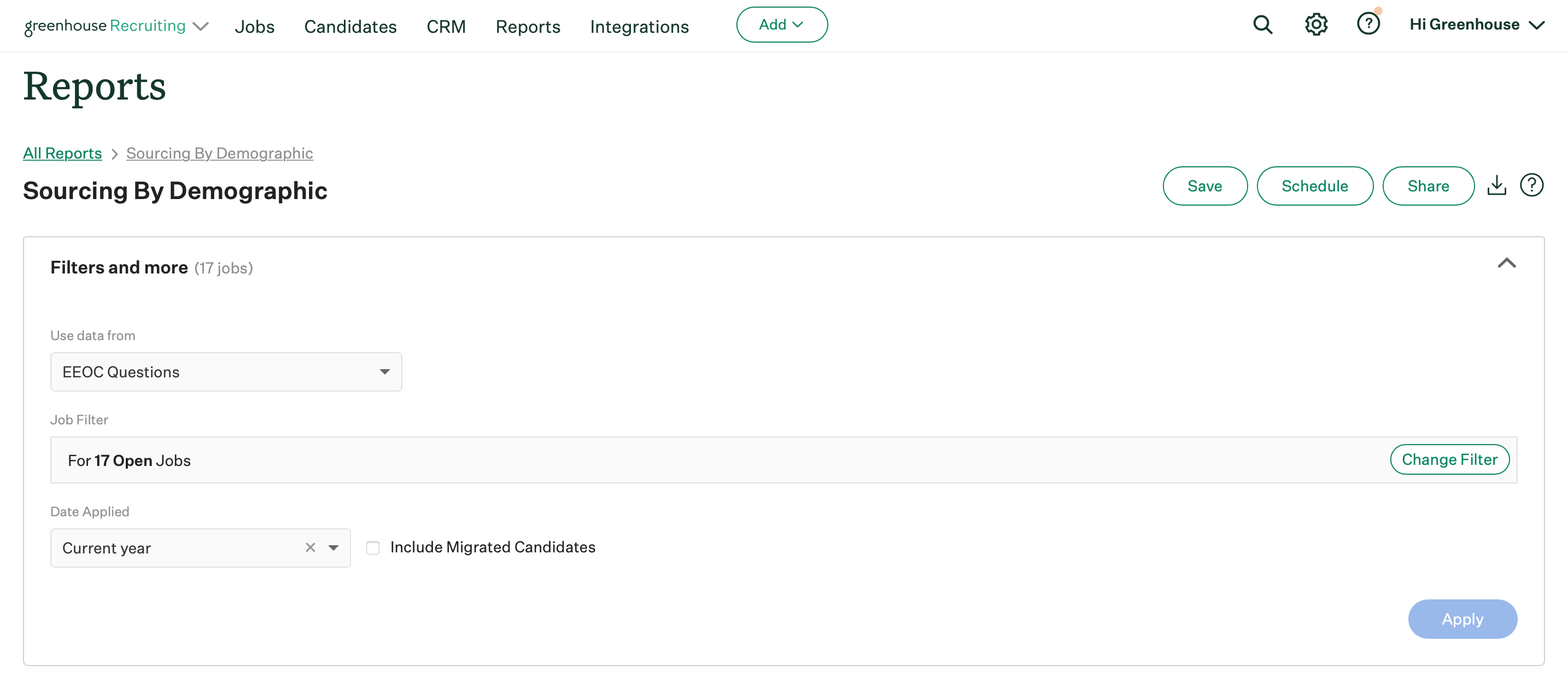Save the report

pos(1204,186)
